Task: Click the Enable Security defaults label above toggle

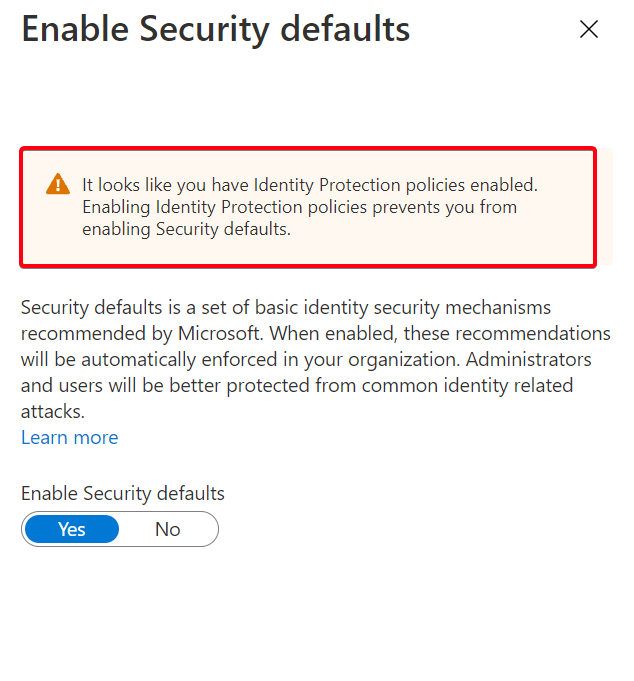Action: pos(122,493)
